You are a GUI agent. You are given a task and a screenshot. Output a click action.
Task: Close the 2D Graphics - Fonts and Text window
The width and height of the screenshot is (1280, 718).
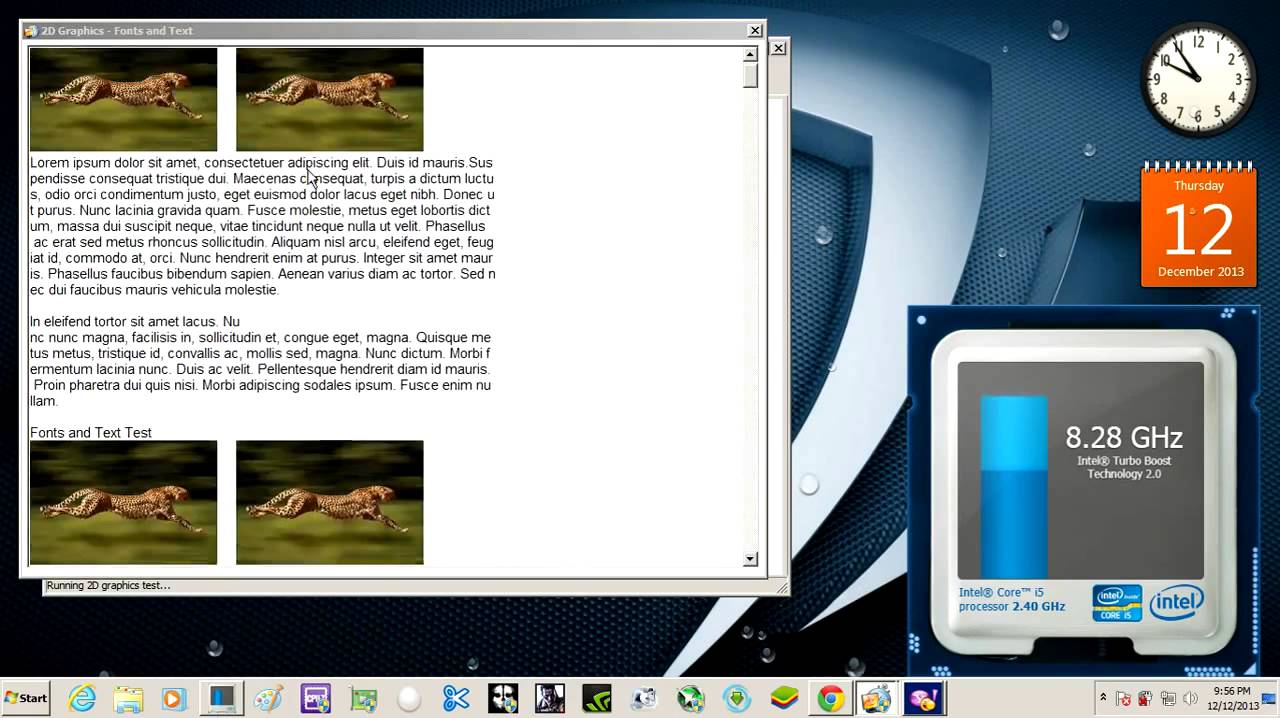pyautogui.click(x=754, y=31)
